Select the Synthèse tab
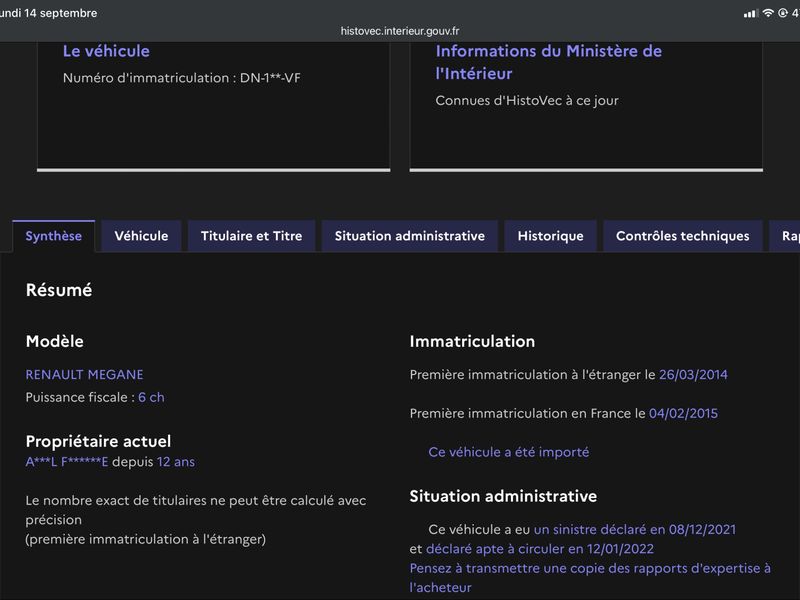 (54, 236)
